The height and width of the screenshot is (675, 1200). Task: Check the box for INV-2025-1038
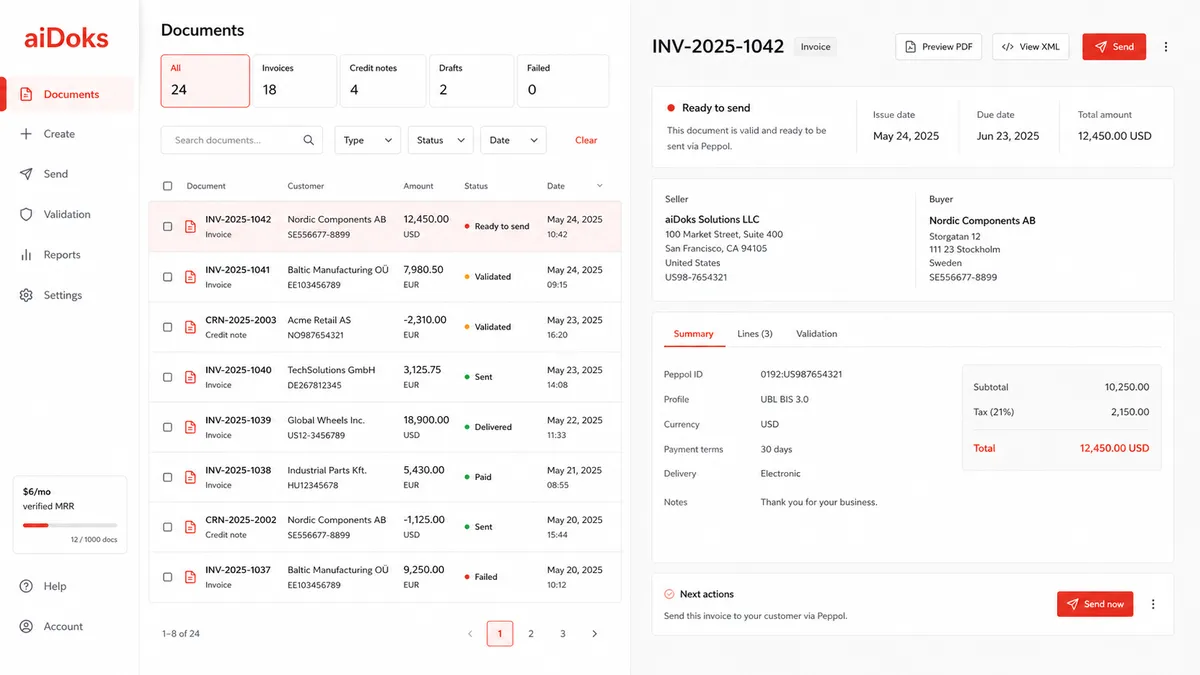(167, 477)
